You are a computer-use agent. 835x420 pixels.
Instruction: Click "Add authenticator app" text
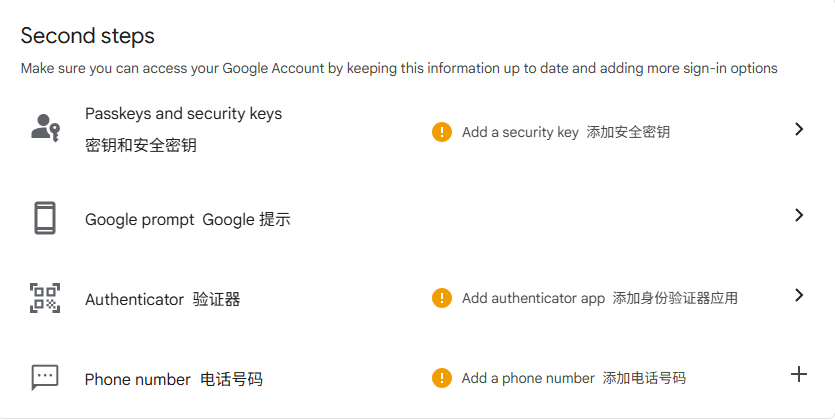[533, 298]
